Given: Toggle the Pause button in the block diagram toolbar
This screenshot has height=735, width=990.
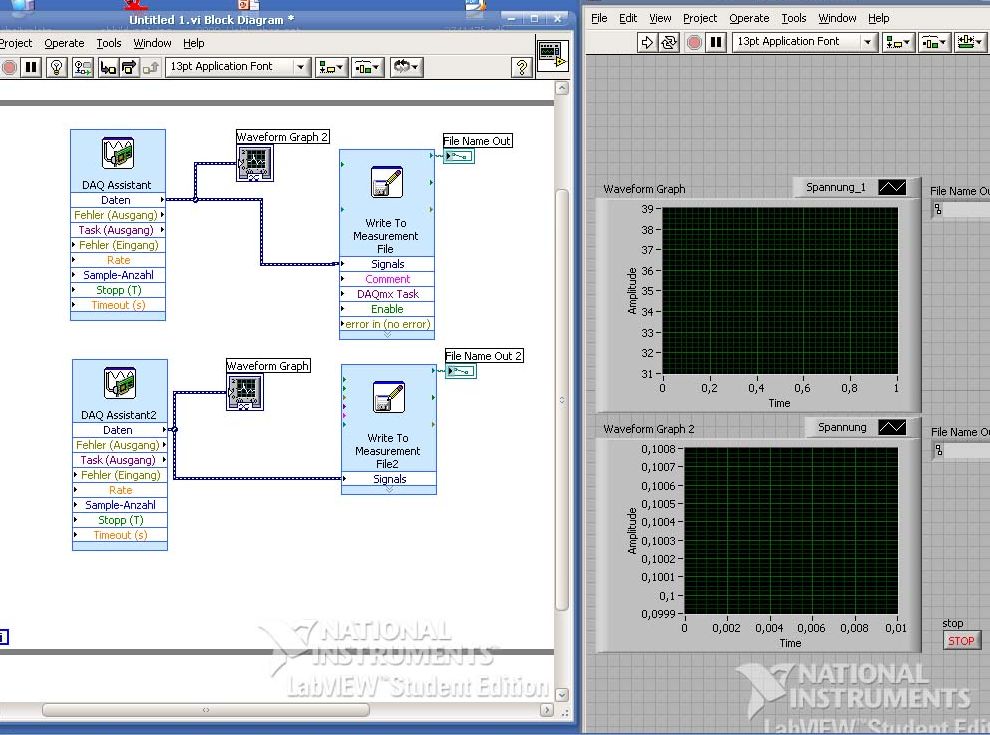Looking at the screenshot, I should [31, 67].
